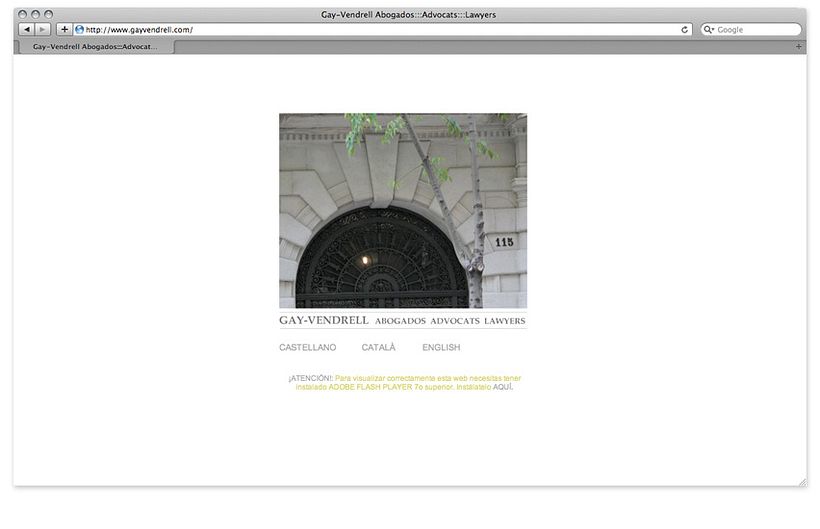Add a bookmark with the plus button
The height and width of the screenshot is (529, 820).
coord(64,30)
